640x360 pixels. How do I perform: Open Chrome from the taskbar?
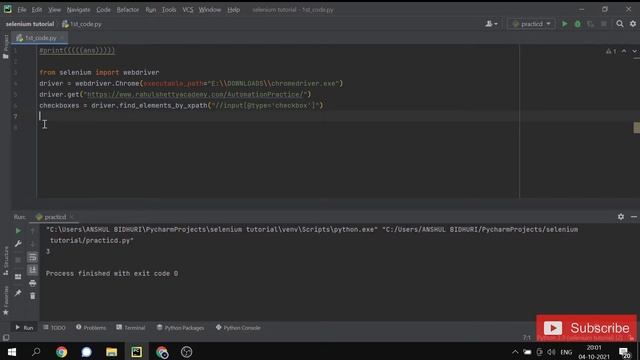(62, 352)
